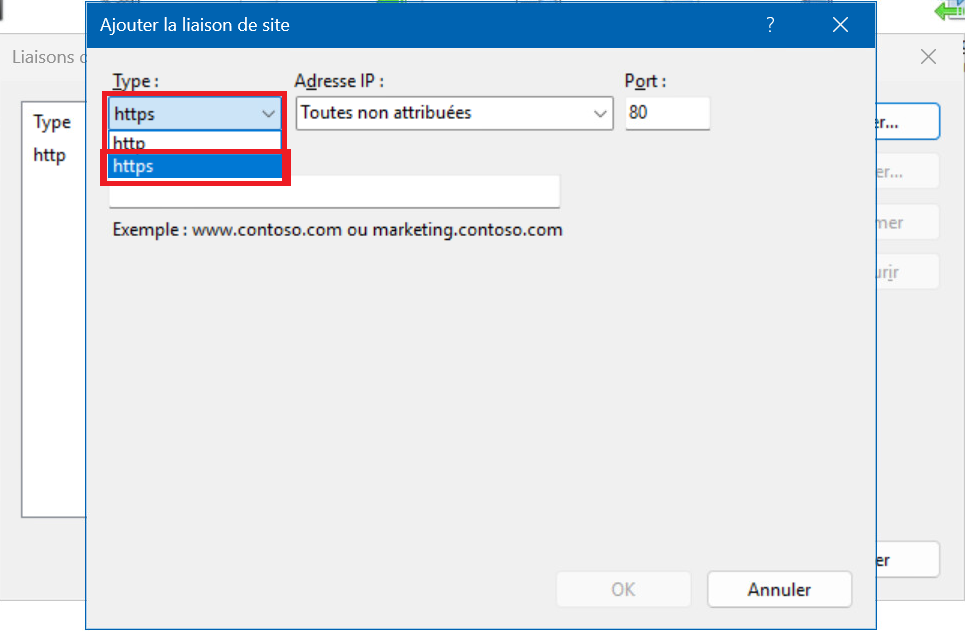Click the green arrow icon at top right

click(949, 10)
